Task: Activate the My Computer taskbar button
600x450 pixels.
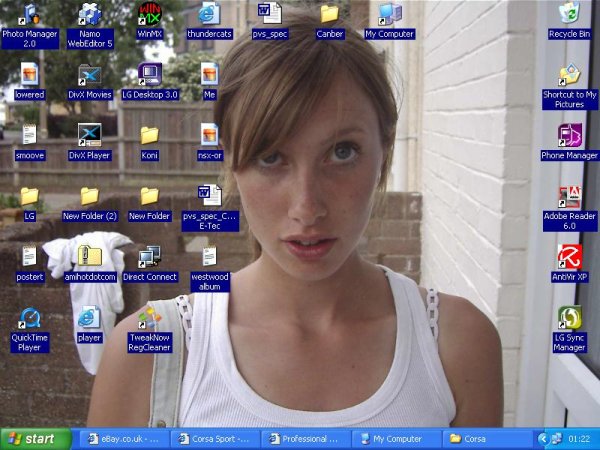Action: click(x=397, y=438)
